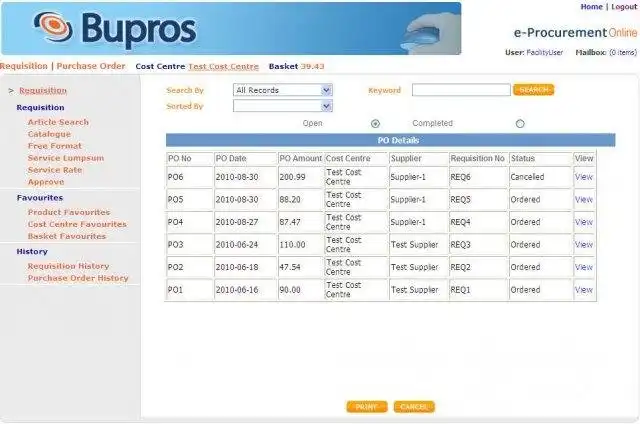This screenshot has height=424, width=640.
Task: Click the History section heading
Action: pos(32,251)
